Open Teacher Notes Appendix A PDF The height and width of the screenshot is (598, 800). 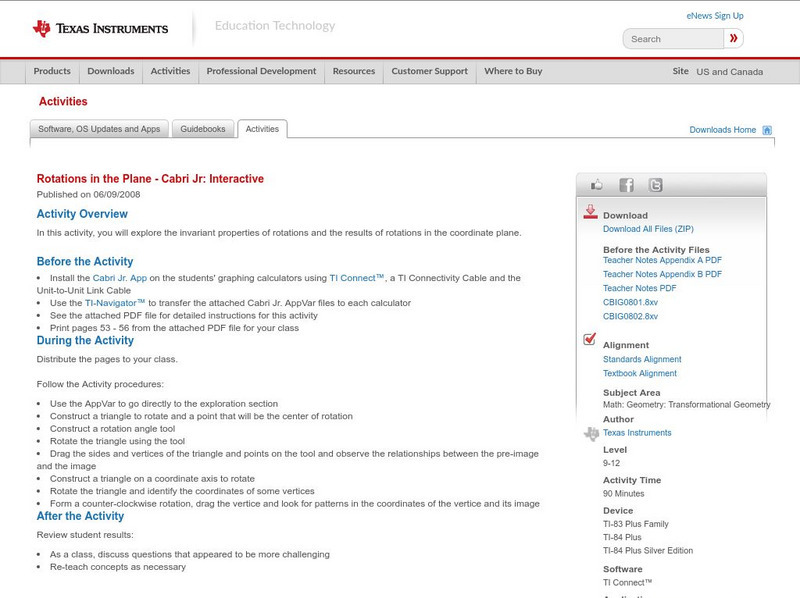point(662,260)
